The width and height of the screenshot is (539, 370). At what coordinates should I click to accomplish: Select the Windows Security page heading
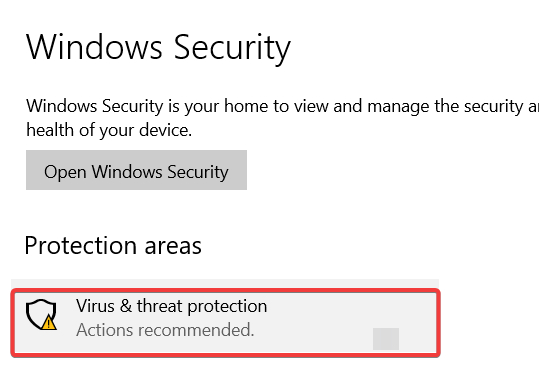coord(158,47)
